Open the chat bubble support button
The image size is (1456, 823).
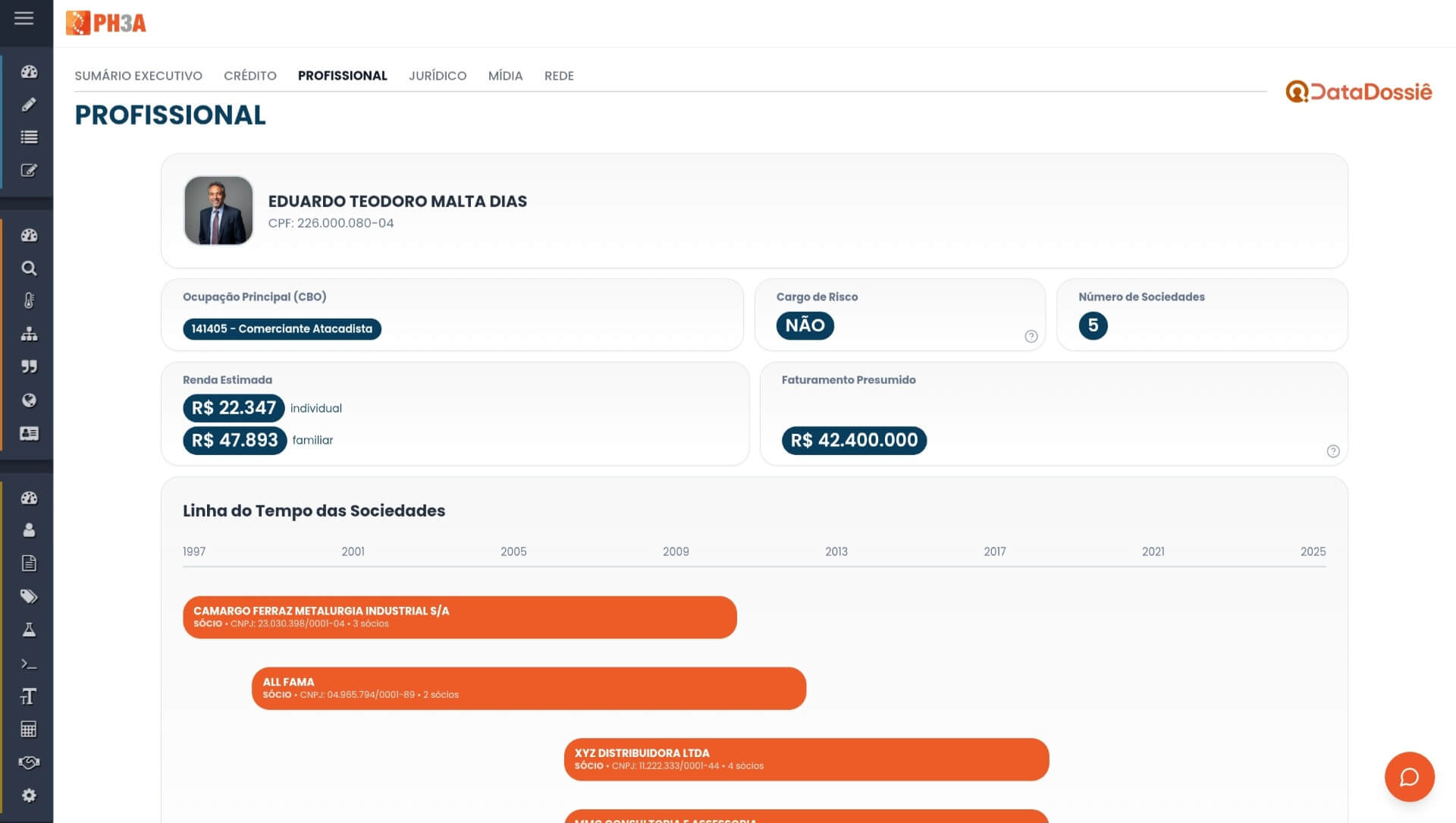click(x=1409, y=777)
